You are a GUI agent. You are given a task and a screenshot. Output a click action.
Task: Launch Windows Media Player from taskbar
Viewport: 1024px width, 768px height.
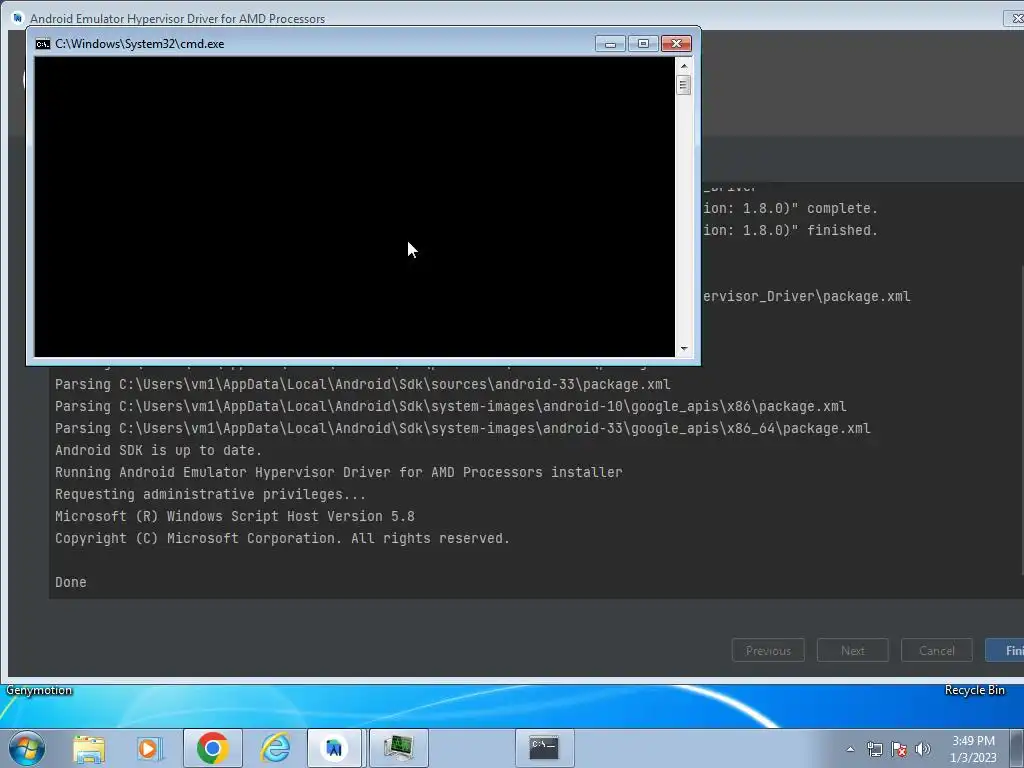point(150,748)
